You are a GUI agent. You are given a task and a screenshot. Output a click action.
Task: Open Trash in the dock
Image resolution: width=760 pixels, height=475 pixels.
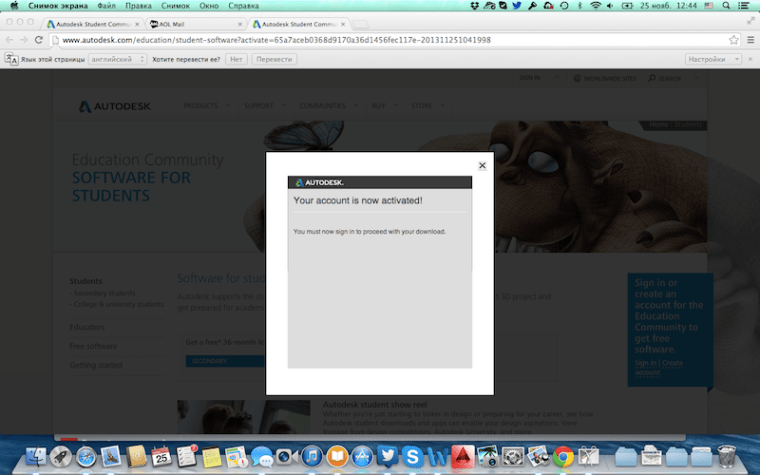727,456
